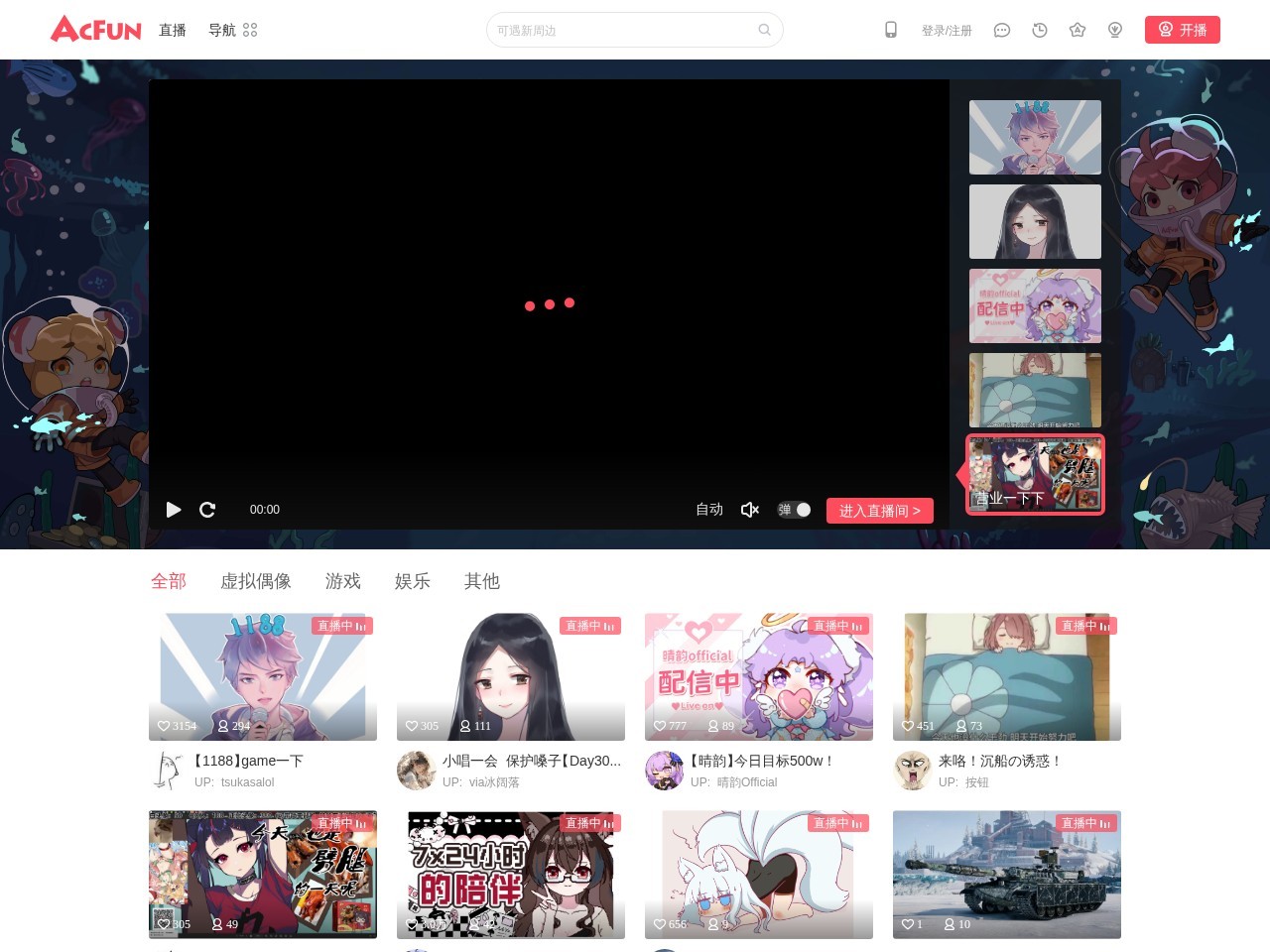This screenshot has width=1270, height=952.
Task: Click 晴韵Official's avatar icon
Action: point(665,771)
